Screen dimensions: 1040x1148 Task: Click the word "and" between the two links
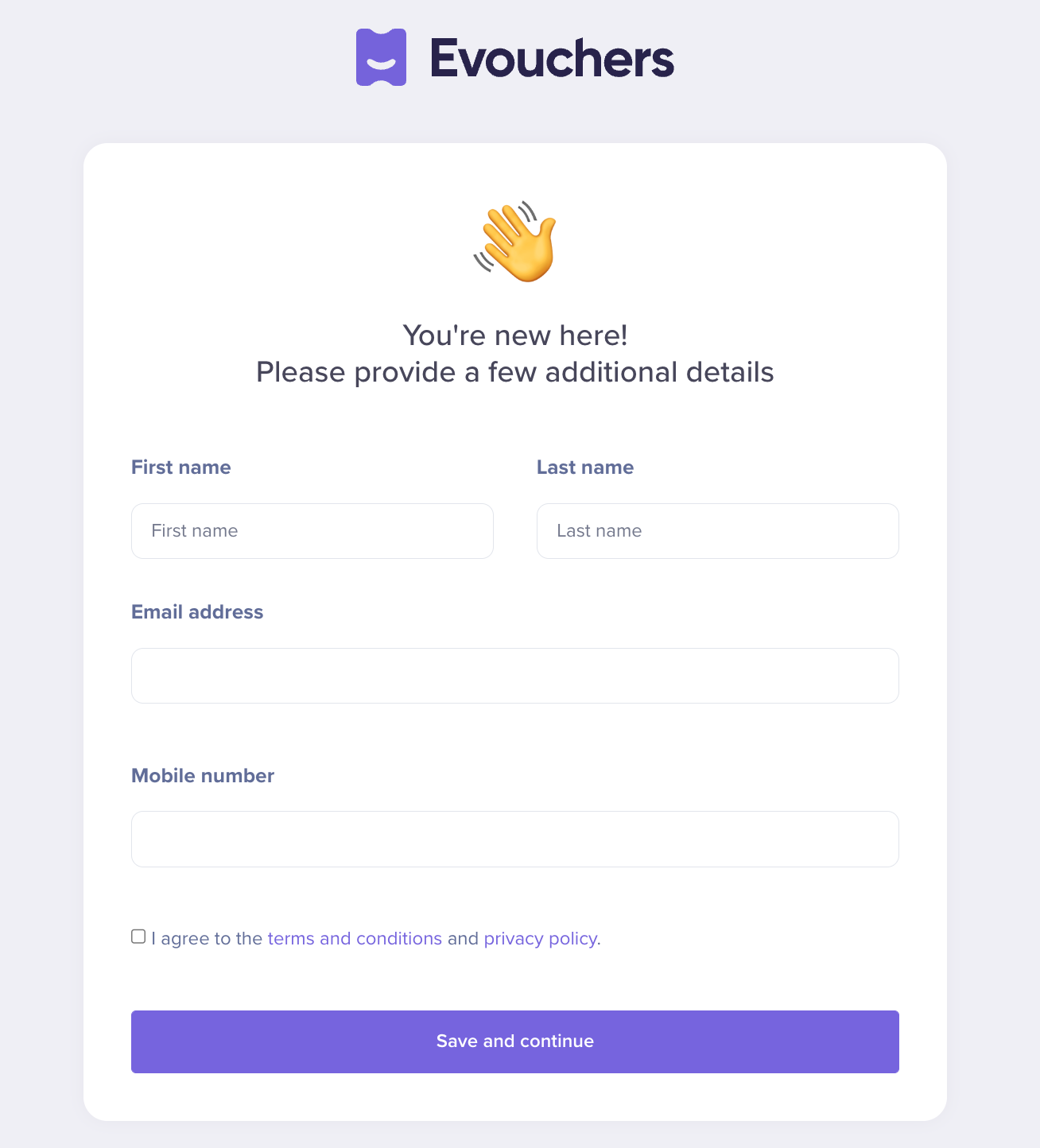coord(463,939)
